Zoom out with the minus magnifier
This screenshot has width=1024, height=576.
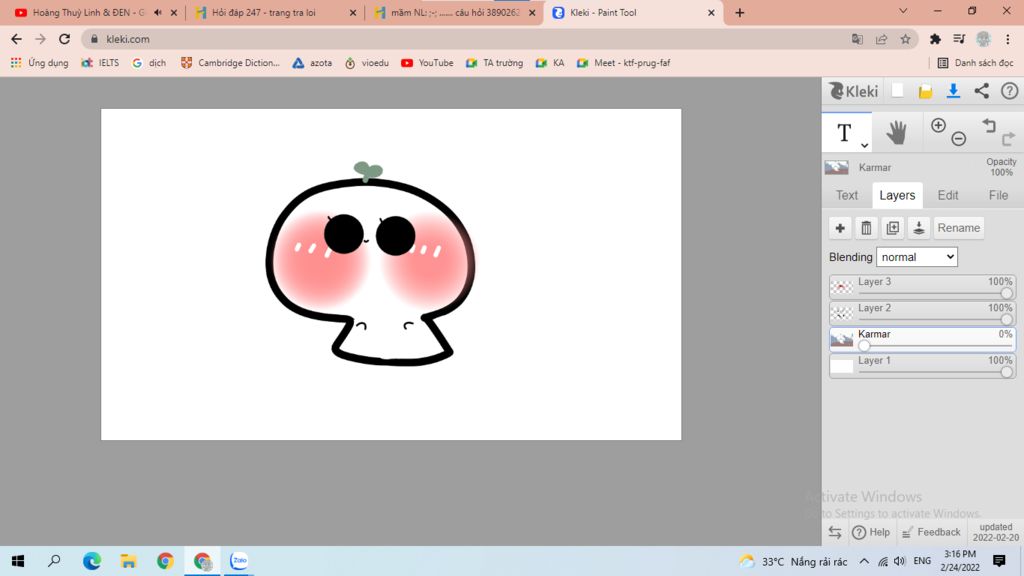(958, 138)
